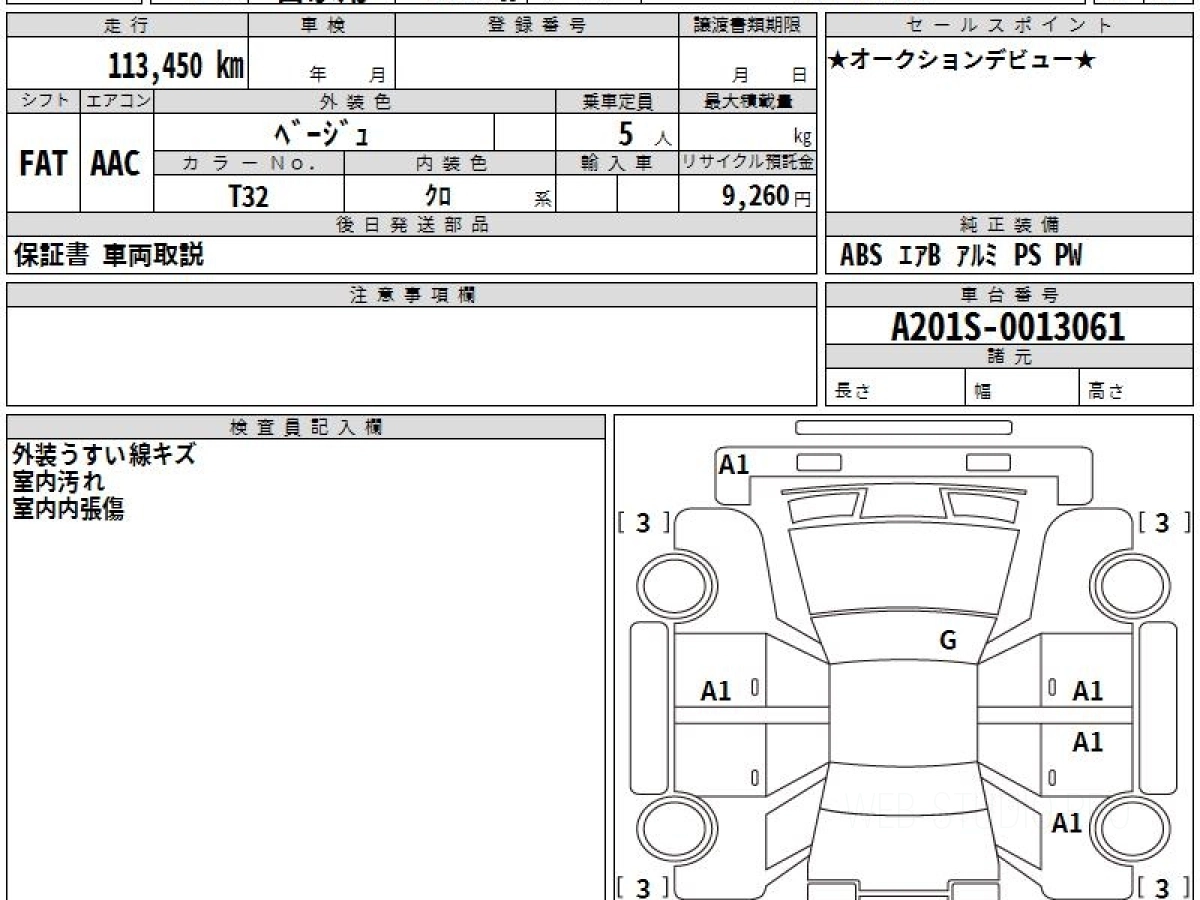This screenshot has height=900, width=1200.
Task: Select the ★オークションデビュー★ sales point text
Action: click(962, 61)
